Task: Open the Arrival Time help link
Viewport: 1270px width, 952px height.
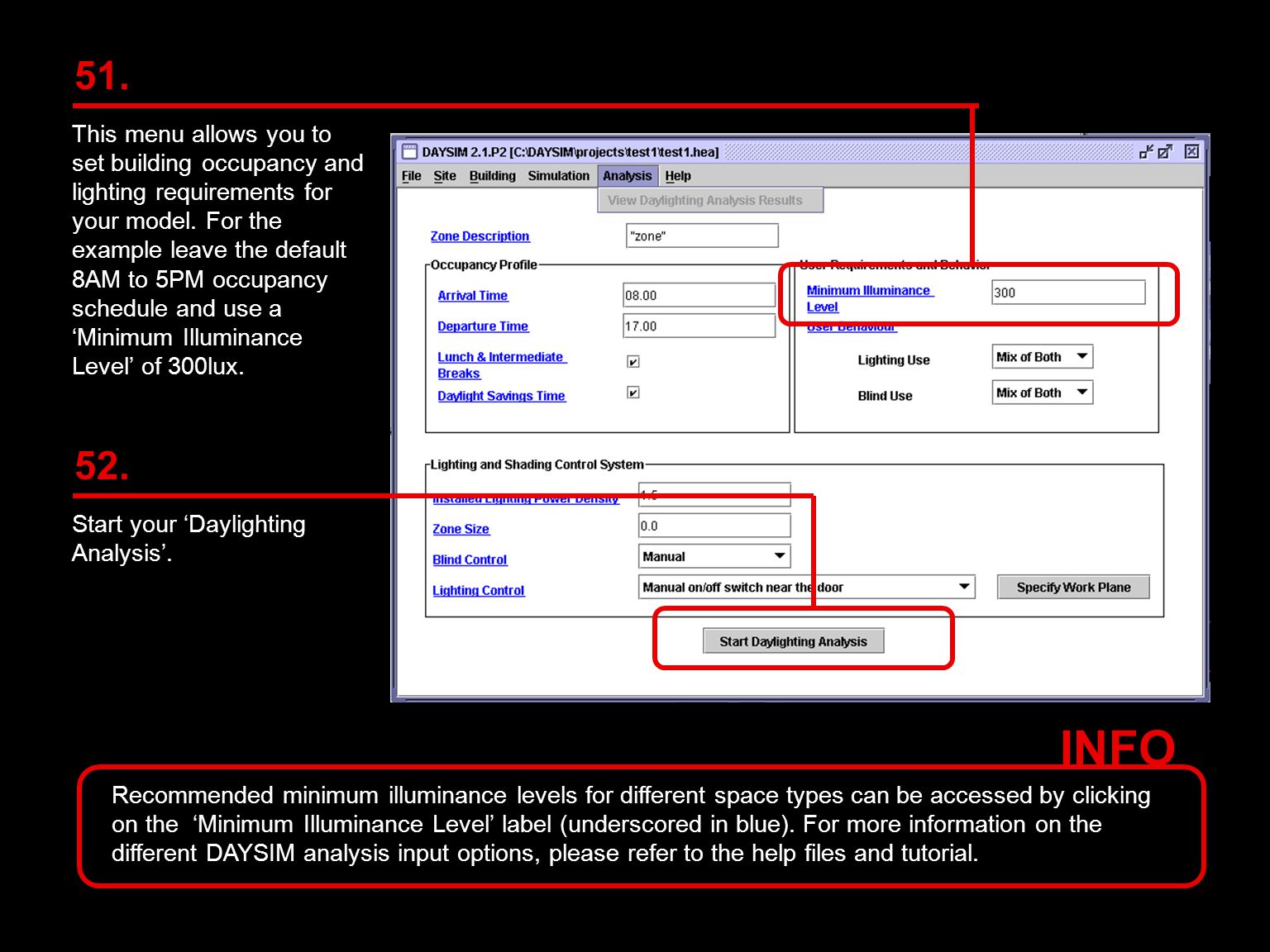Action: click(x=473, y=296)
